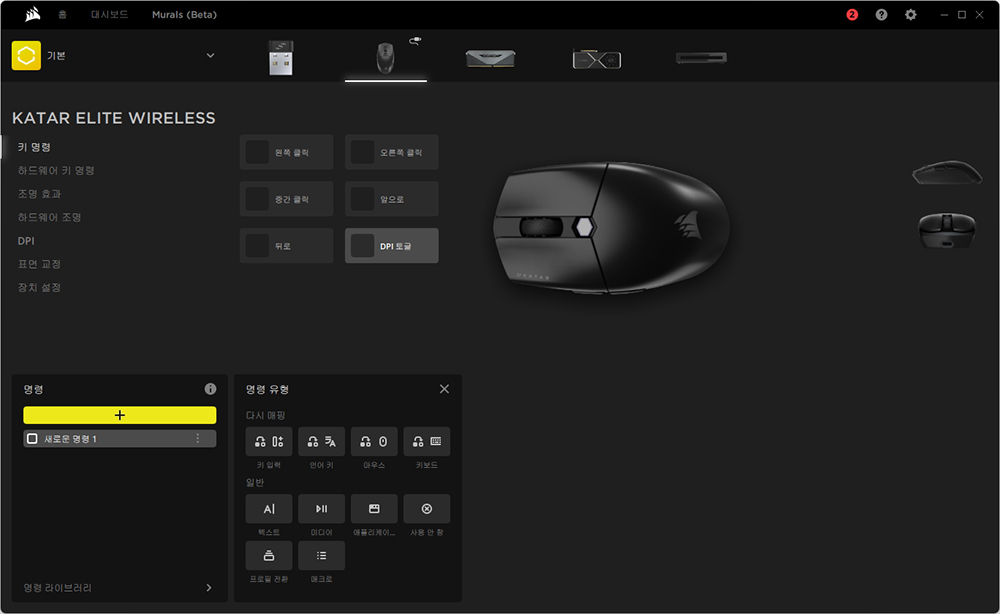Viewport: 1000px width, 614px height.
Task: Select the 새로운 명령 1 row
Action: (120, 439)
